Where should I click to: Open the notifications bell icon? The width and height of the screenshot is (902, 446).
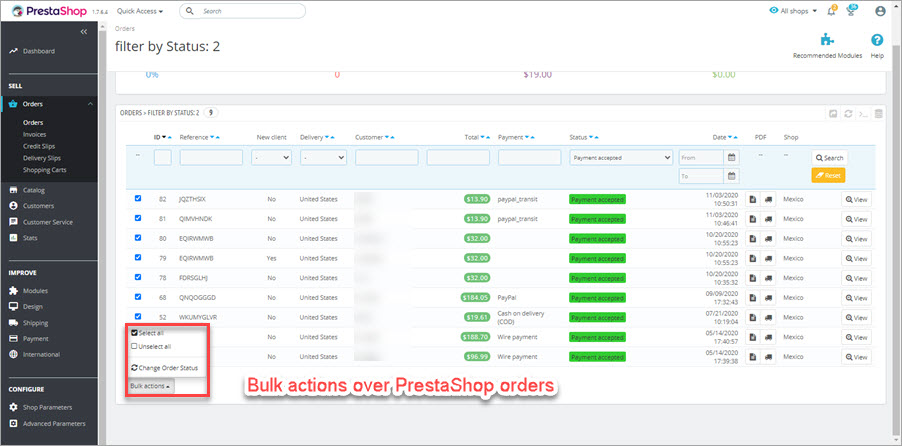coord(831,11)
